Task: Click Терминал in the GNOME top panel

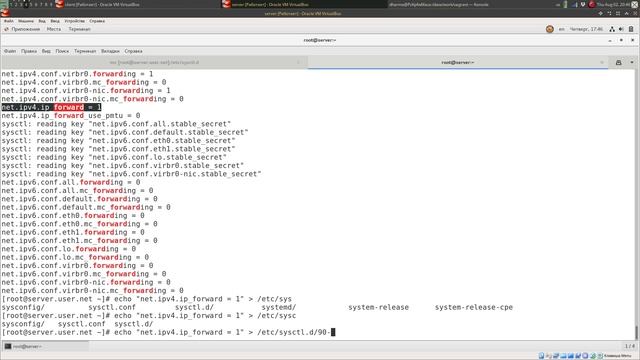Action: pos(79,29)
